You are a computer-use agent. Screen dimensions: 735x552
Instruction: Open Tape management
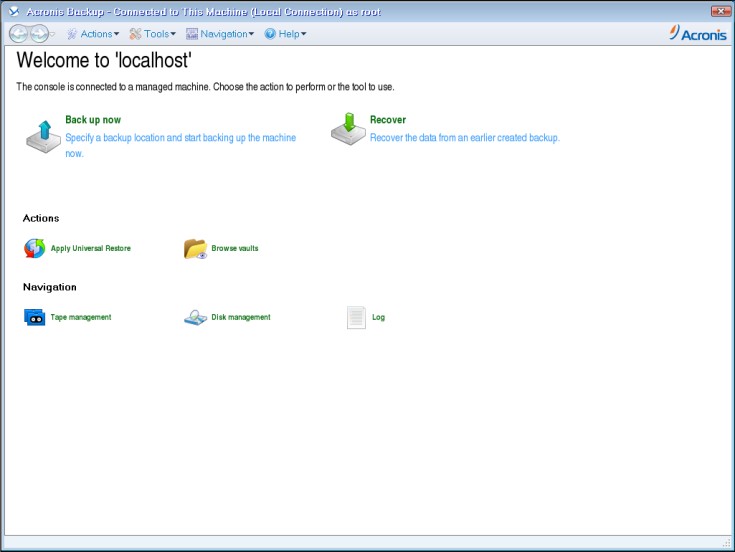(81, 317)
